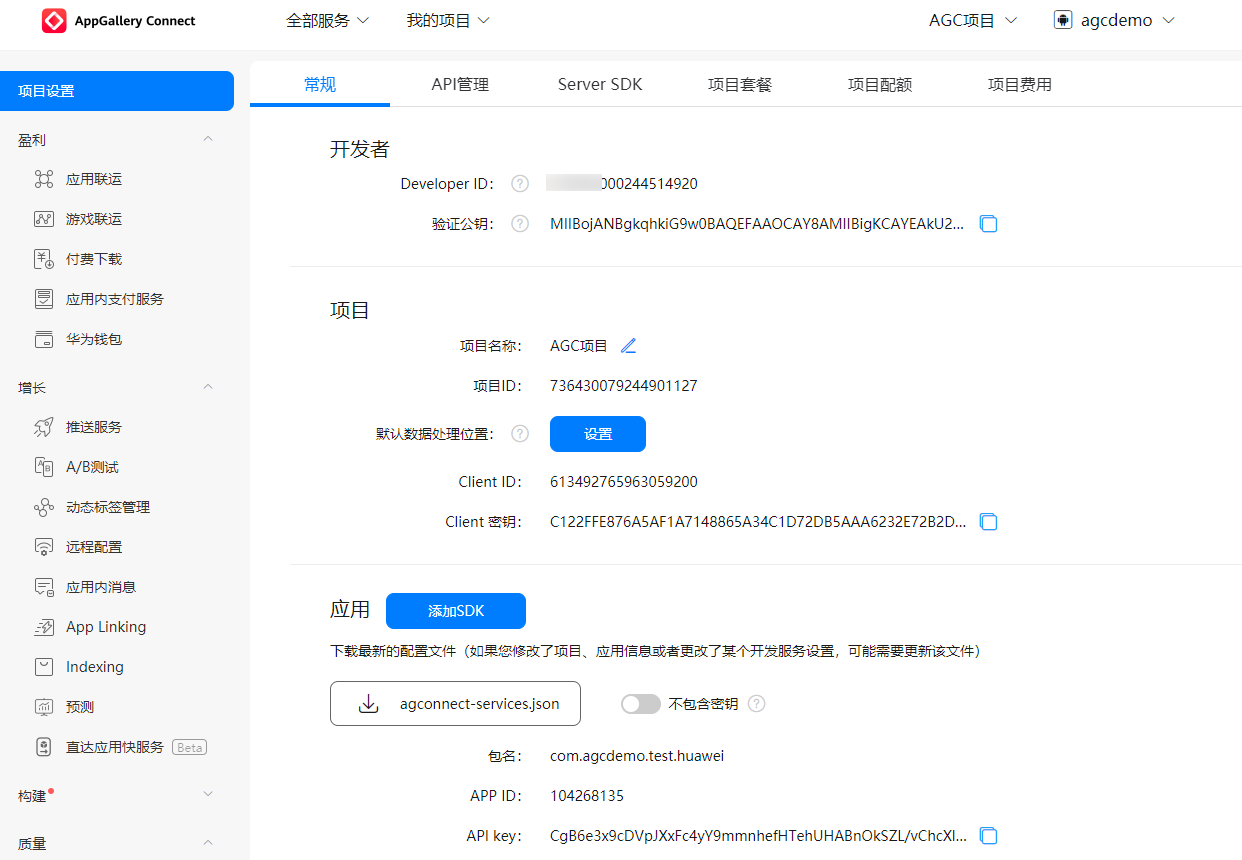
Task: Open 推送服务 from the sidebar
Action: 93,427
